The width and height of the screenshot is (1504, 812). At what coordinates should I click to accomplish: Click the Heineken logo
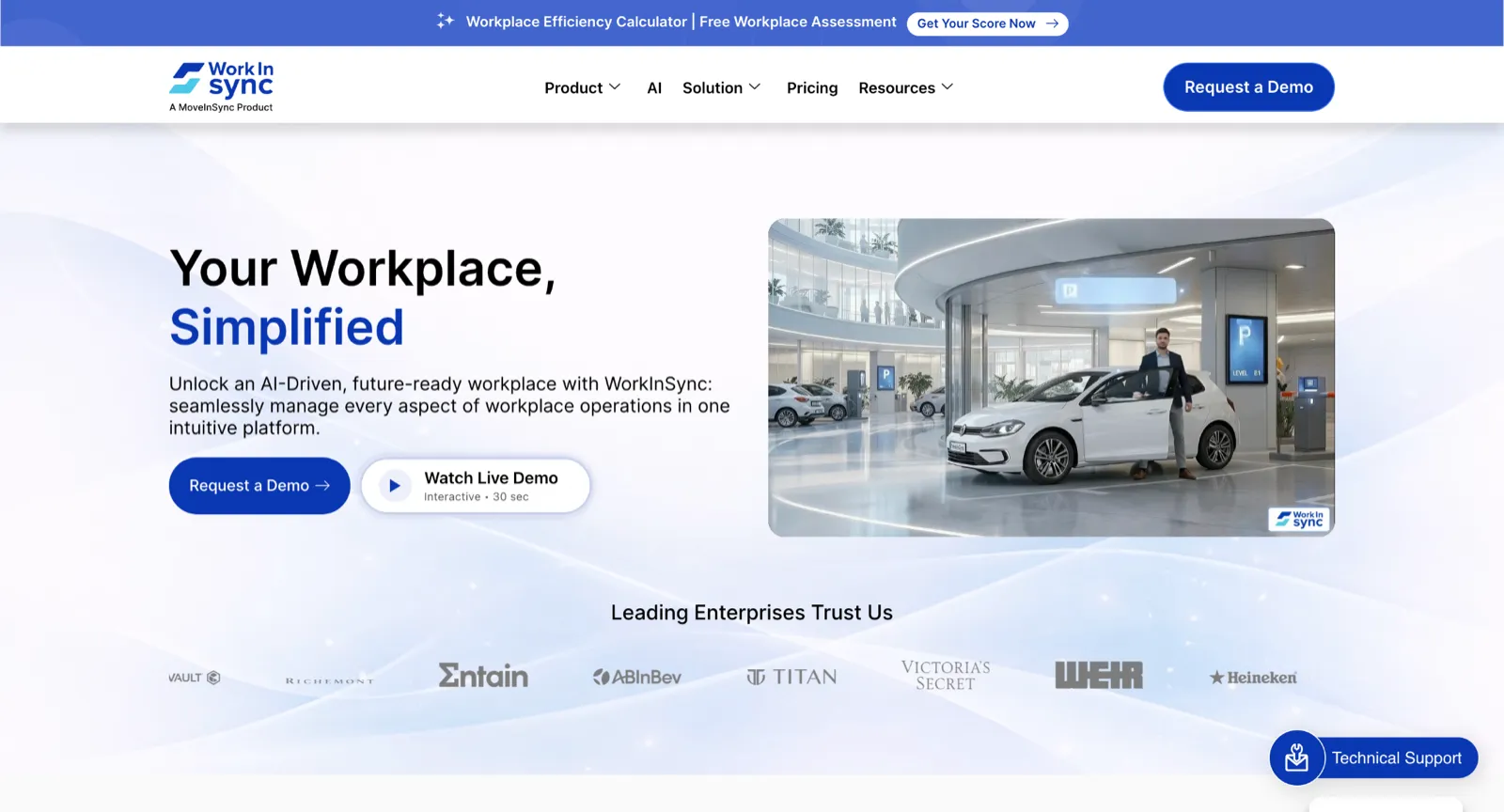click(1253, 678)
